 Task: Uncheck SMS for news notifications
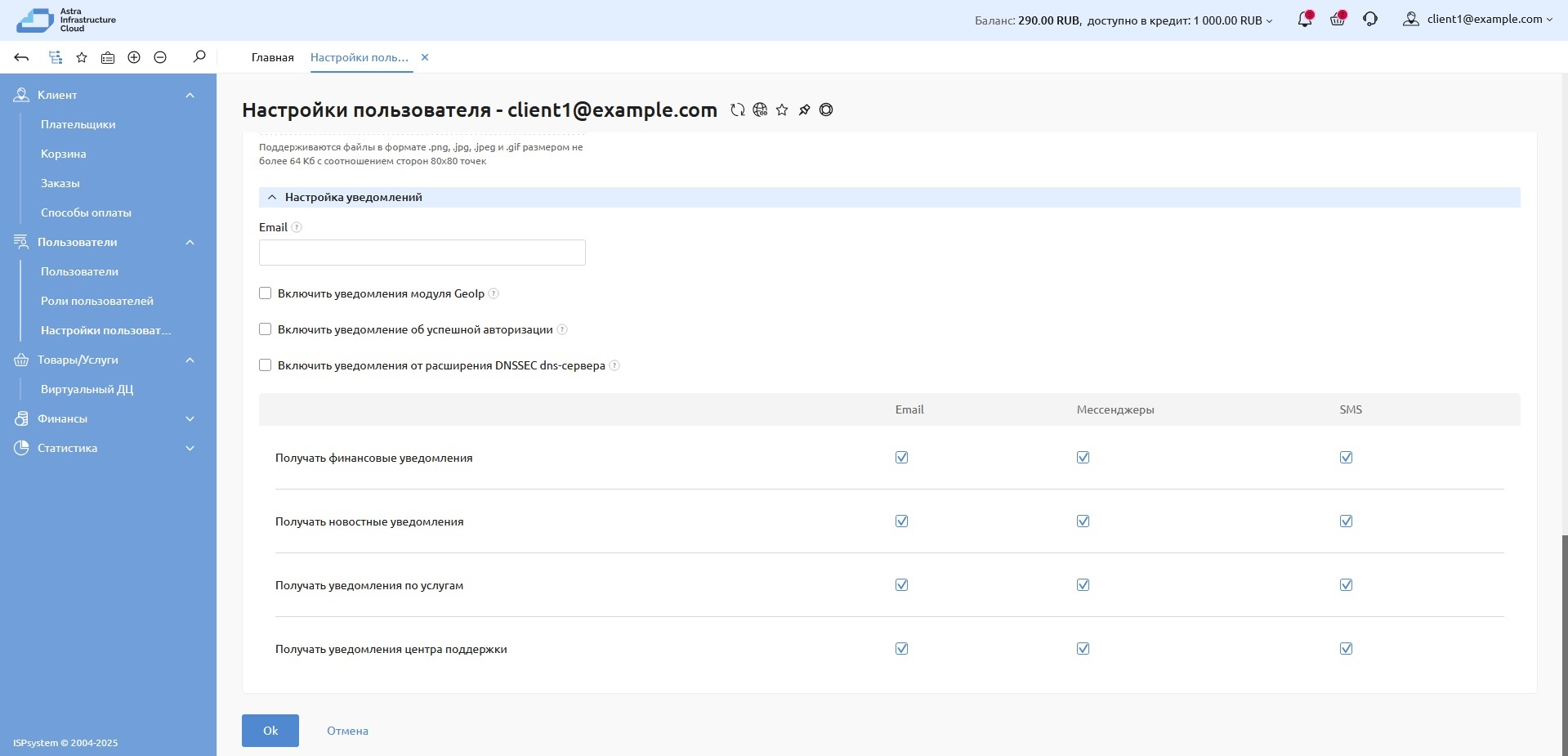[1346, 521]
